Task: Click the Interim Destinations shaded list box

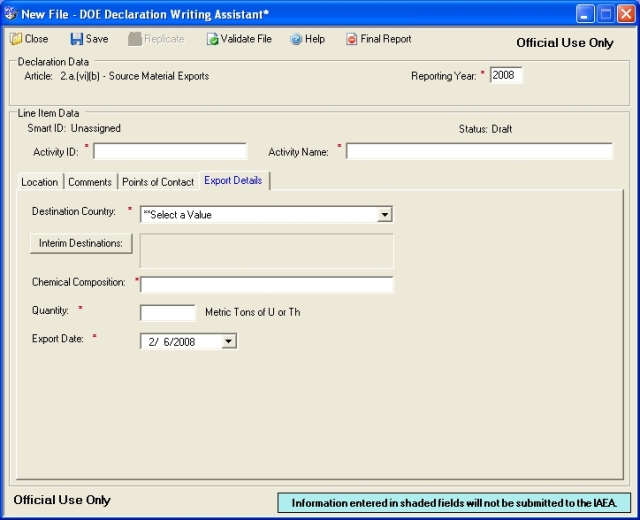Action: (x=267, y=251)
